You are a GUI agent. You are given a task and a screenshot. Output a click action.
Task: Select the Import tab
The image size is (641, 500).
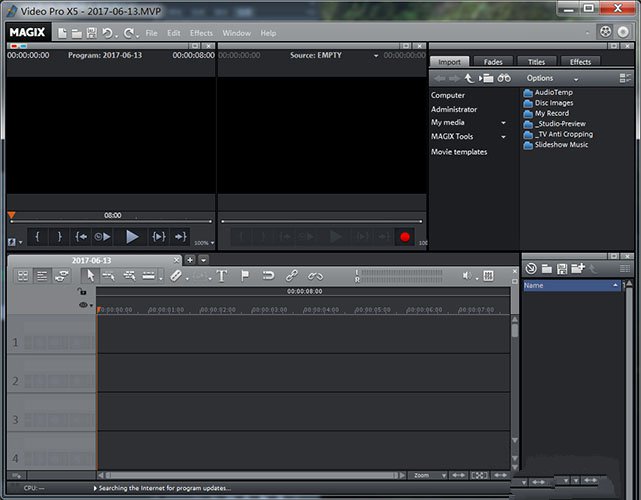[449, 62]
